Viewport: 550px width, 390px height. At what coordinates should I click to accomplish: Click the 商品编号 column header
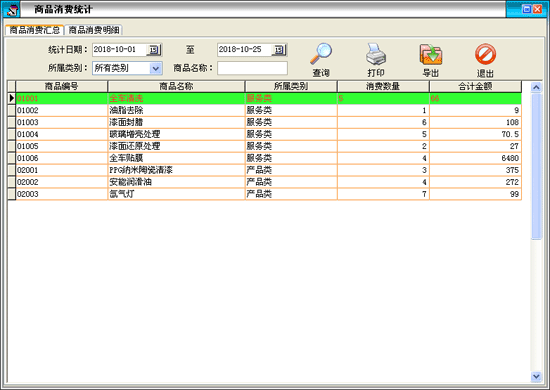pyautogui.click(x=62, y=86)
